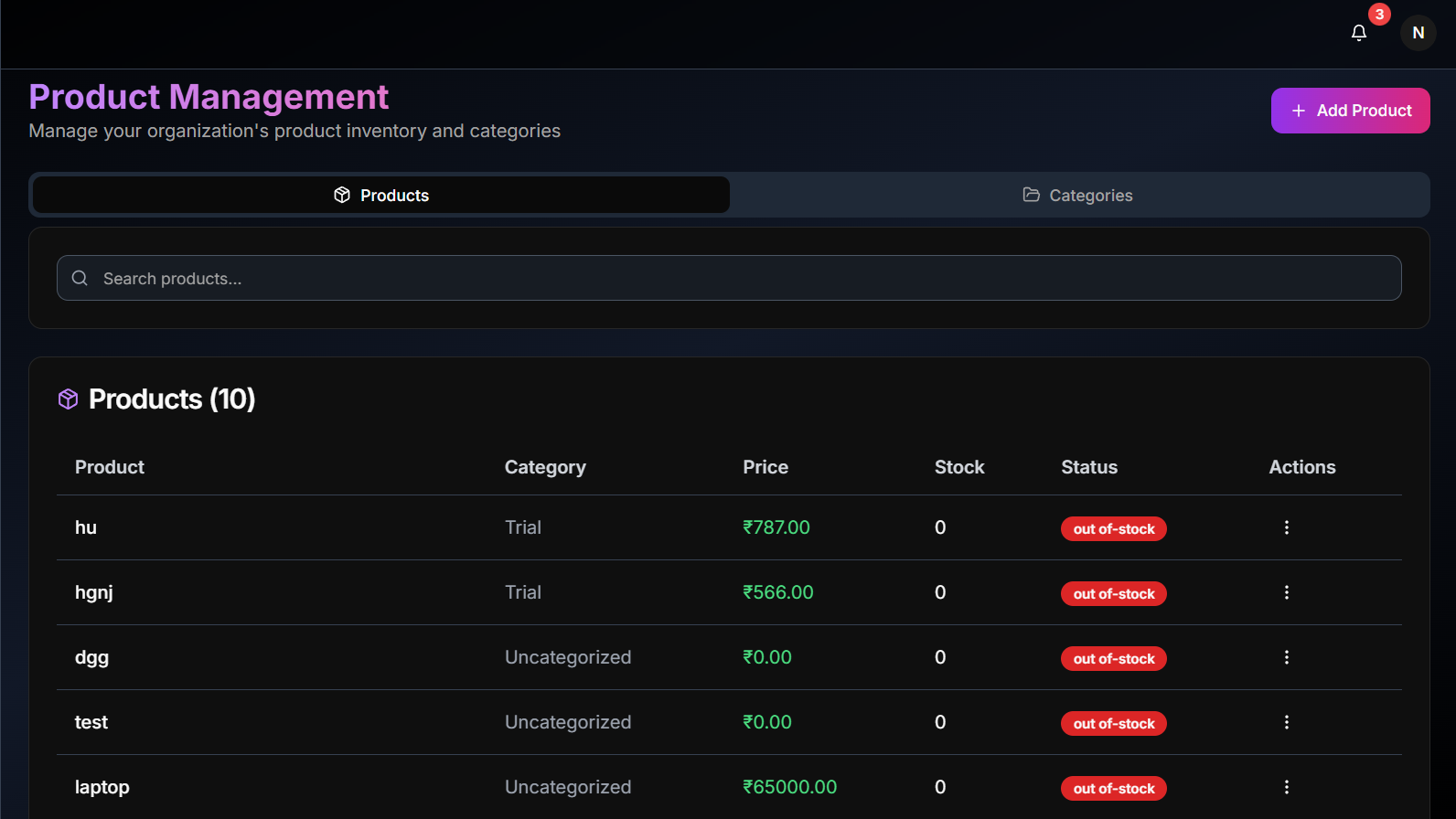
Task: Select the product name test
Action: point(91,722)
